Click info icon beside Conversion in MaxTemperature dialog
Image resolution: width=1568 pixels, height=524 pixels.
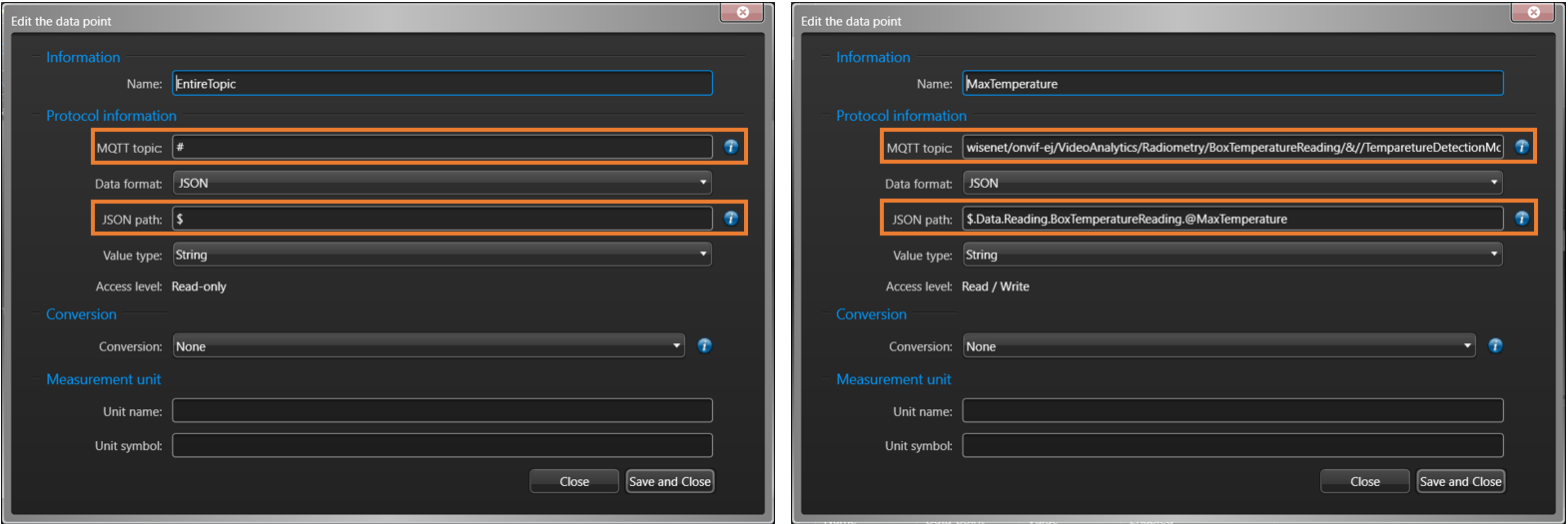click(x=1495, y=346)
